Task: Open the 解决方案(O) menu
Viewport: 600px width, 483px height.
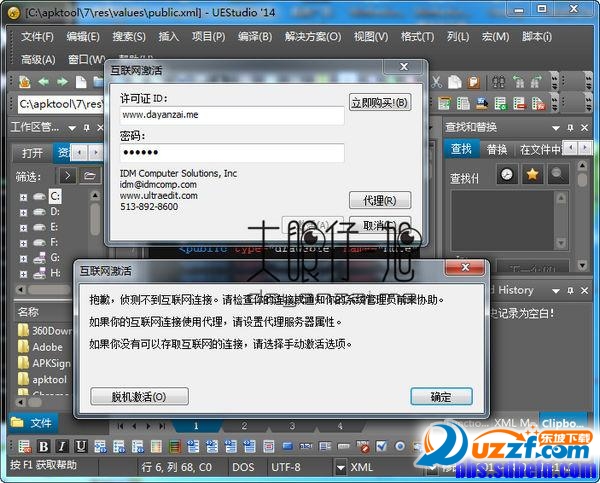Action: (x=313, y=37)
